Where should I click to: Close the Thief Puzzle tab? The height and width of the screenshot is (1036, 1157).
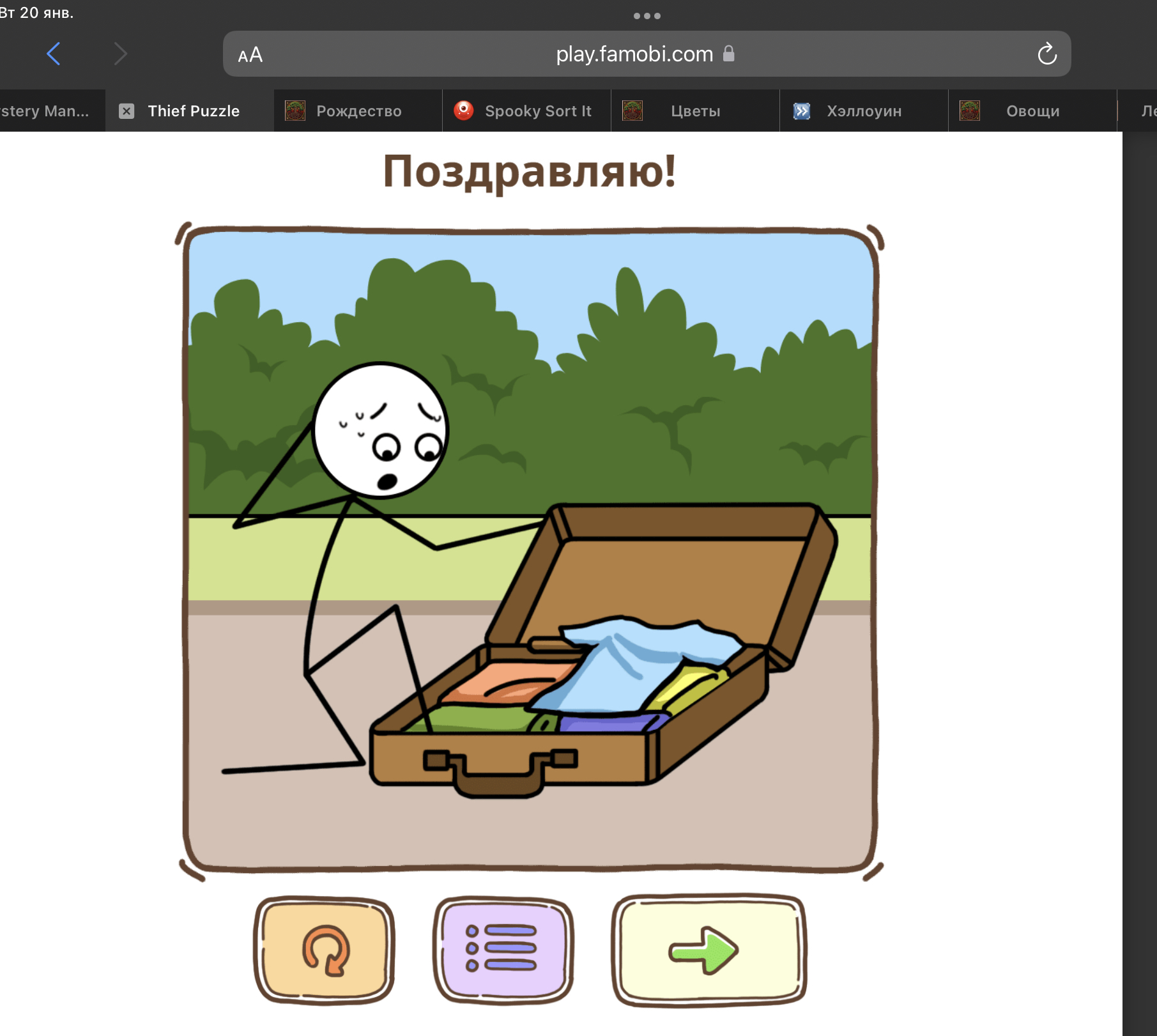[127, 111]
